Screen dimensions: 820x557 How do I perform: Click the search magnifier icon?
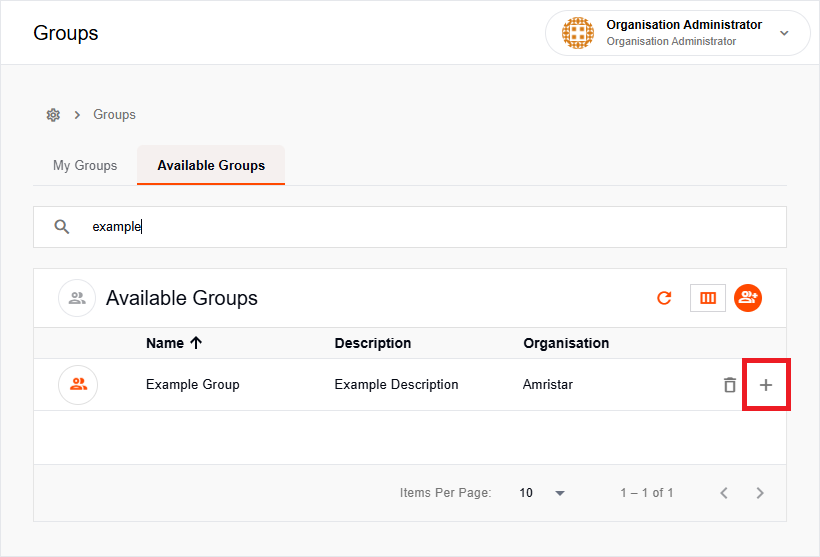click(62, 226)
